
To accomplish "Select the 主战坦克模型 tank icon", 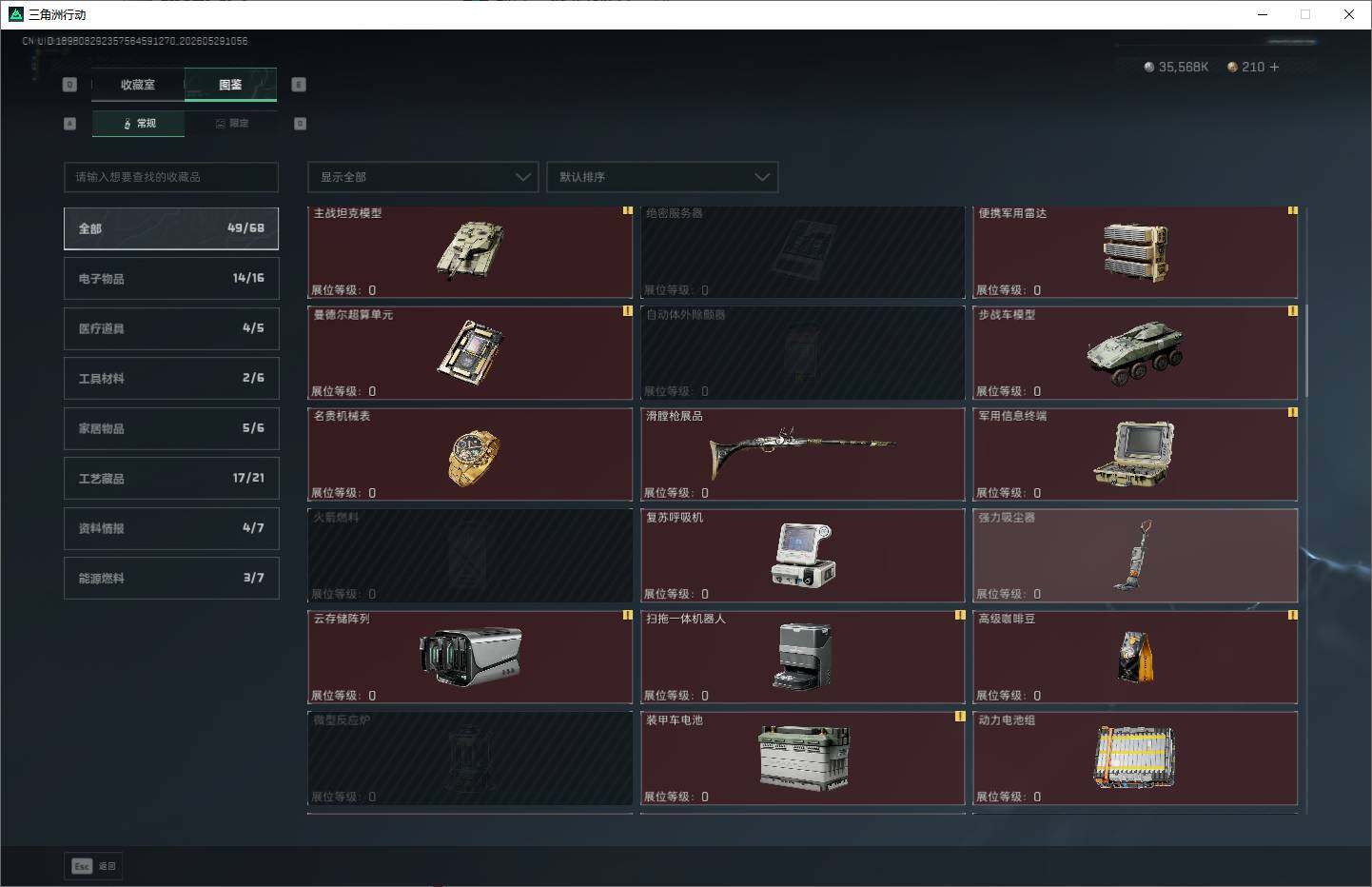I will click(x=470, y=250).
